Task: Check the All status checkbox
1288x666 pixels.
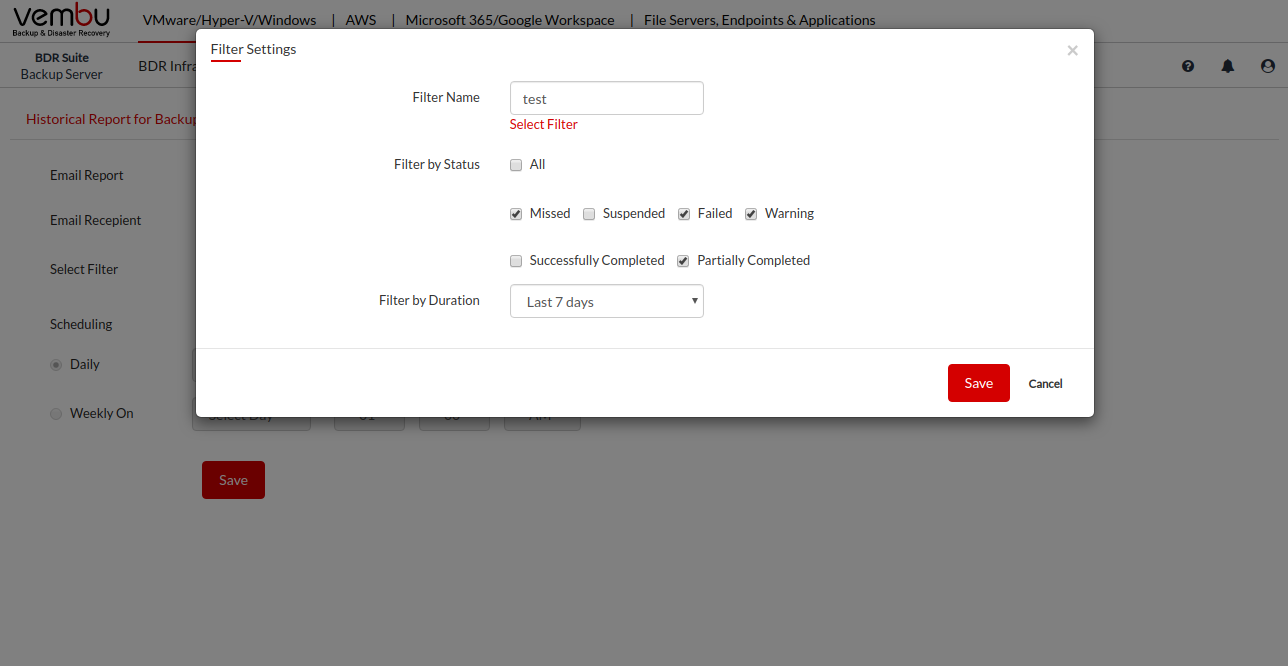Action: (516, 165)
